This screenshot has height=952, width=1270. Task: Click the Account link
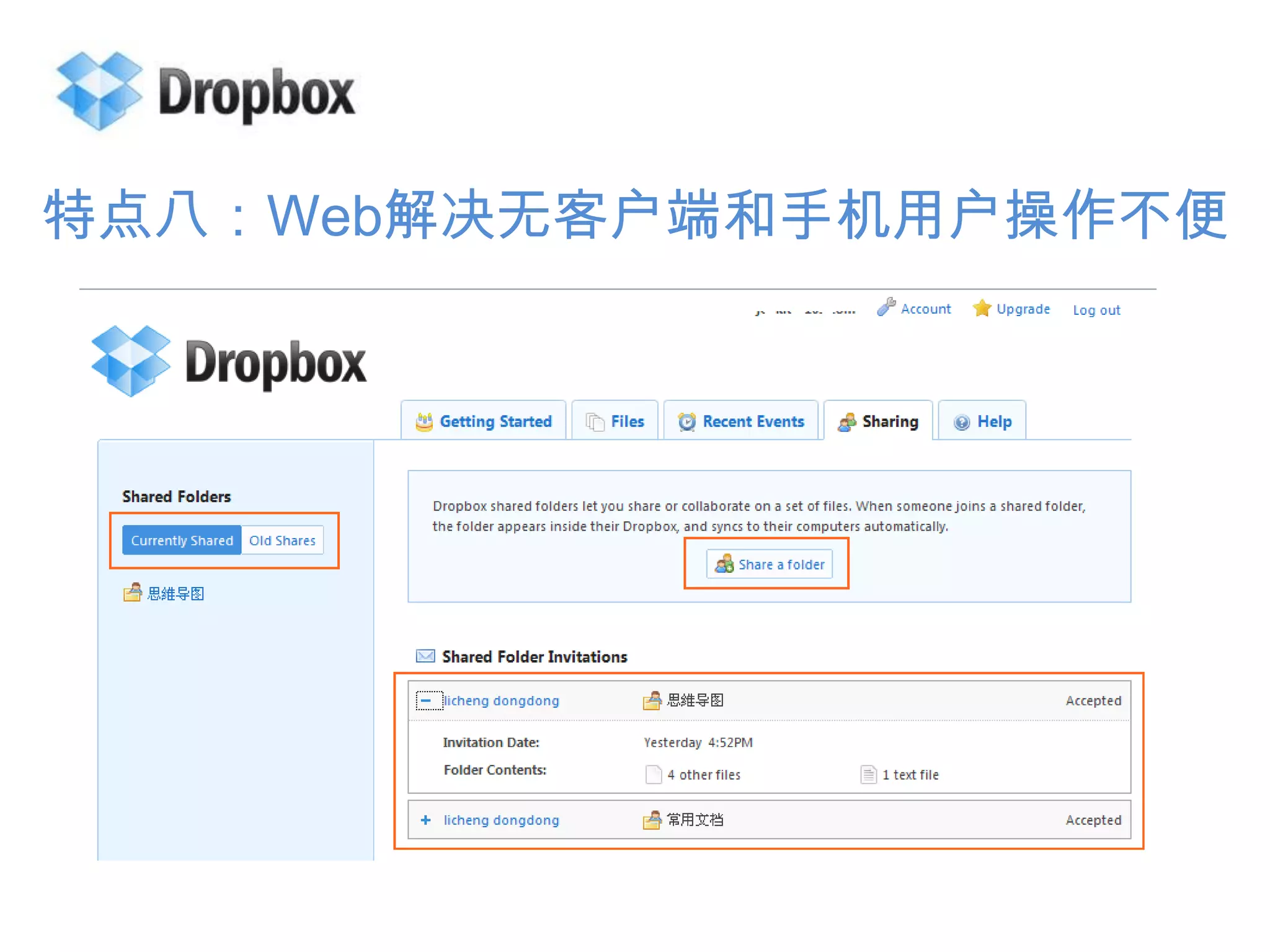[925, 309]
